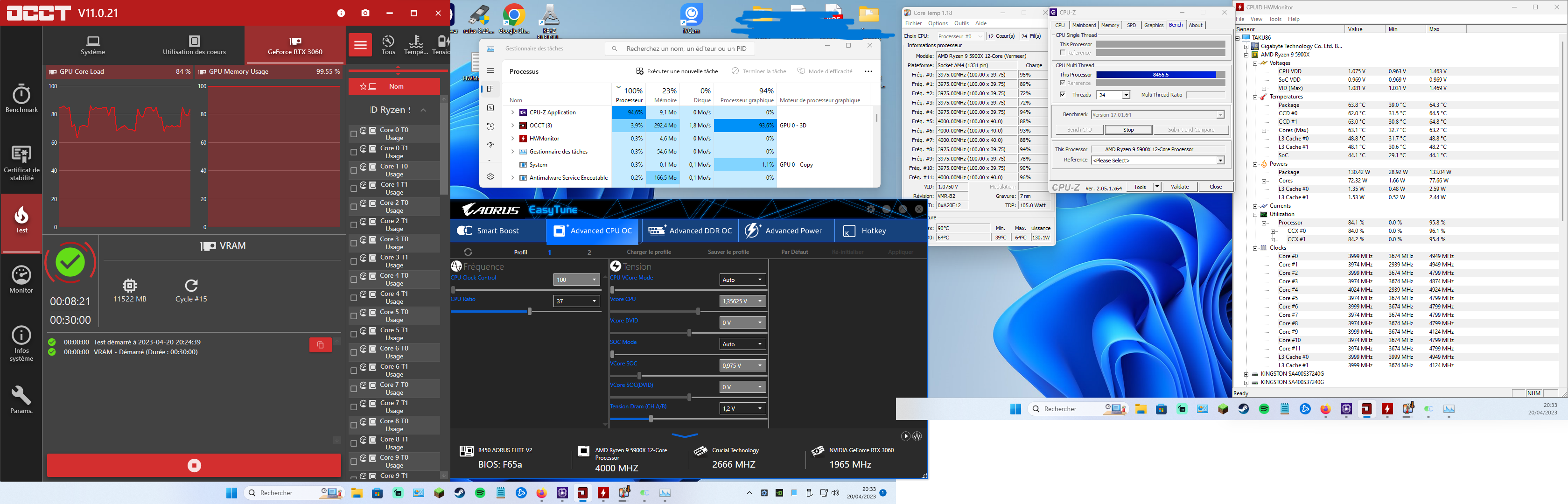Viewport: 1568px width, 504px height.
Task: Open the VCore SOC 0,975 V dropdown
Action: click(742, 365)
